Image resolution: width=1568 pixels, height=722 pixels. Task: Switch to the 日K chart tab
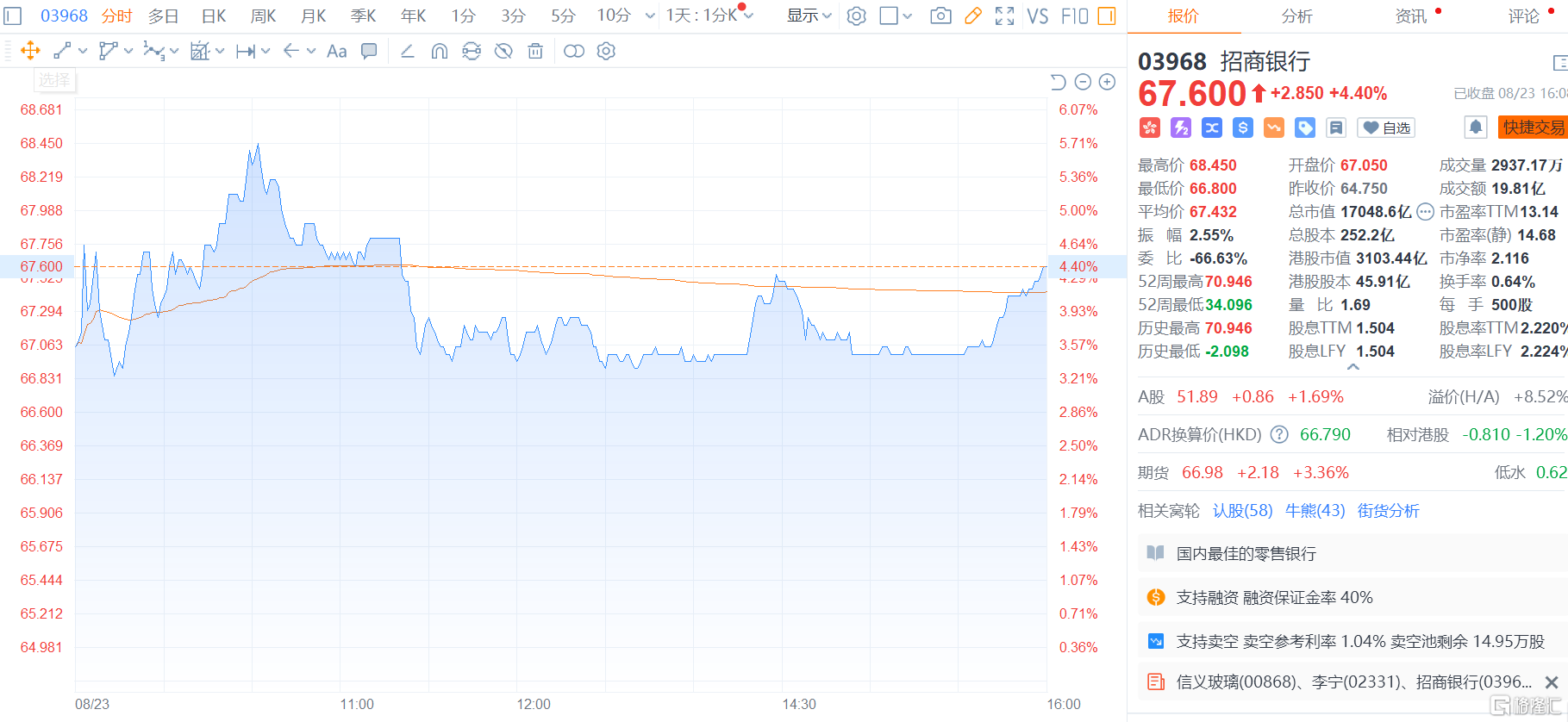tap(213, 16)
